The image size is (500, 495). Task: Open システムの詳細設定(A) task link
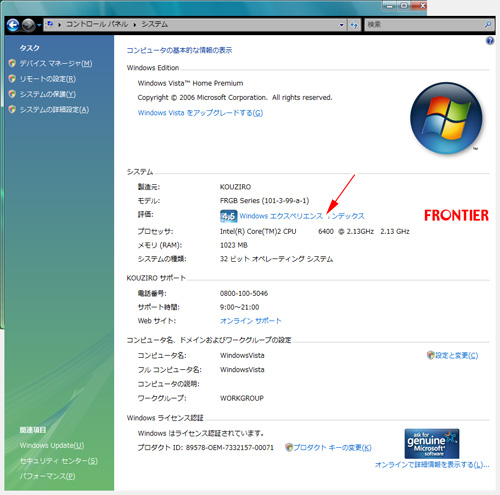point(54,110)
